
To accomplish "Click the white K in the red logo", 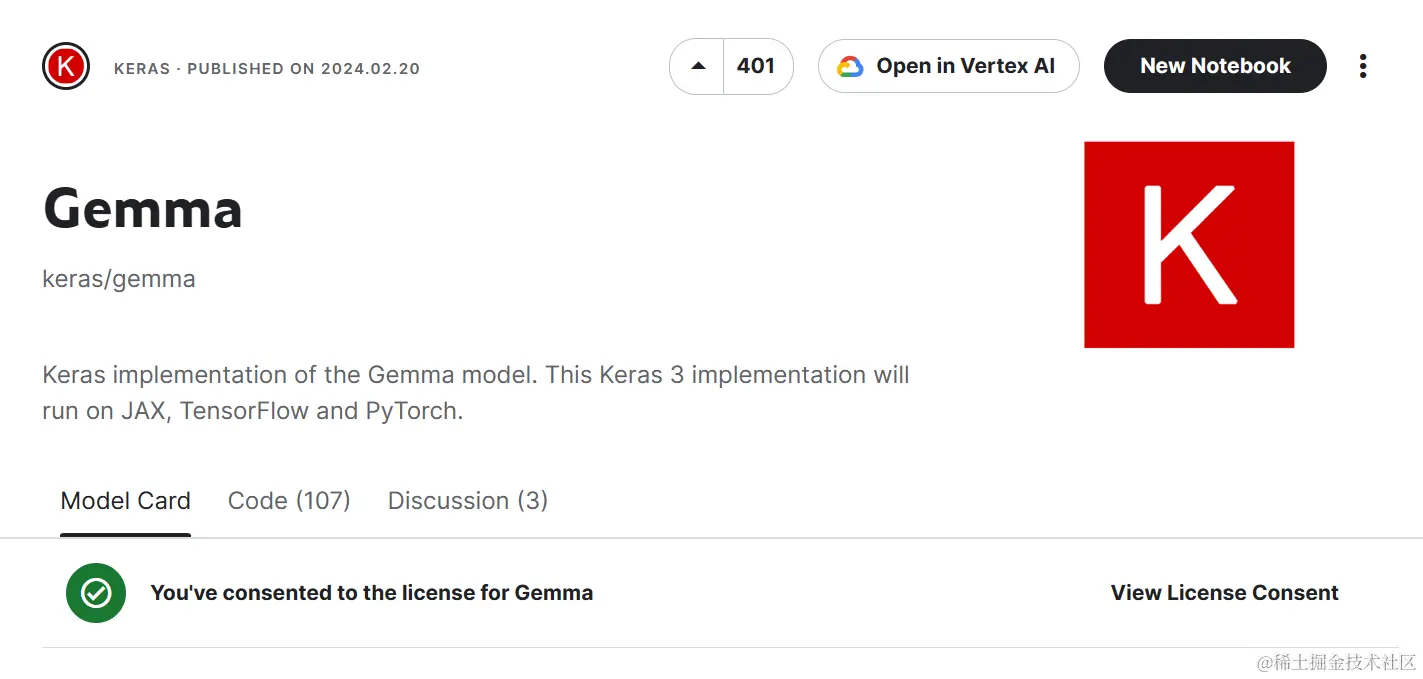I will (1189, 244).
